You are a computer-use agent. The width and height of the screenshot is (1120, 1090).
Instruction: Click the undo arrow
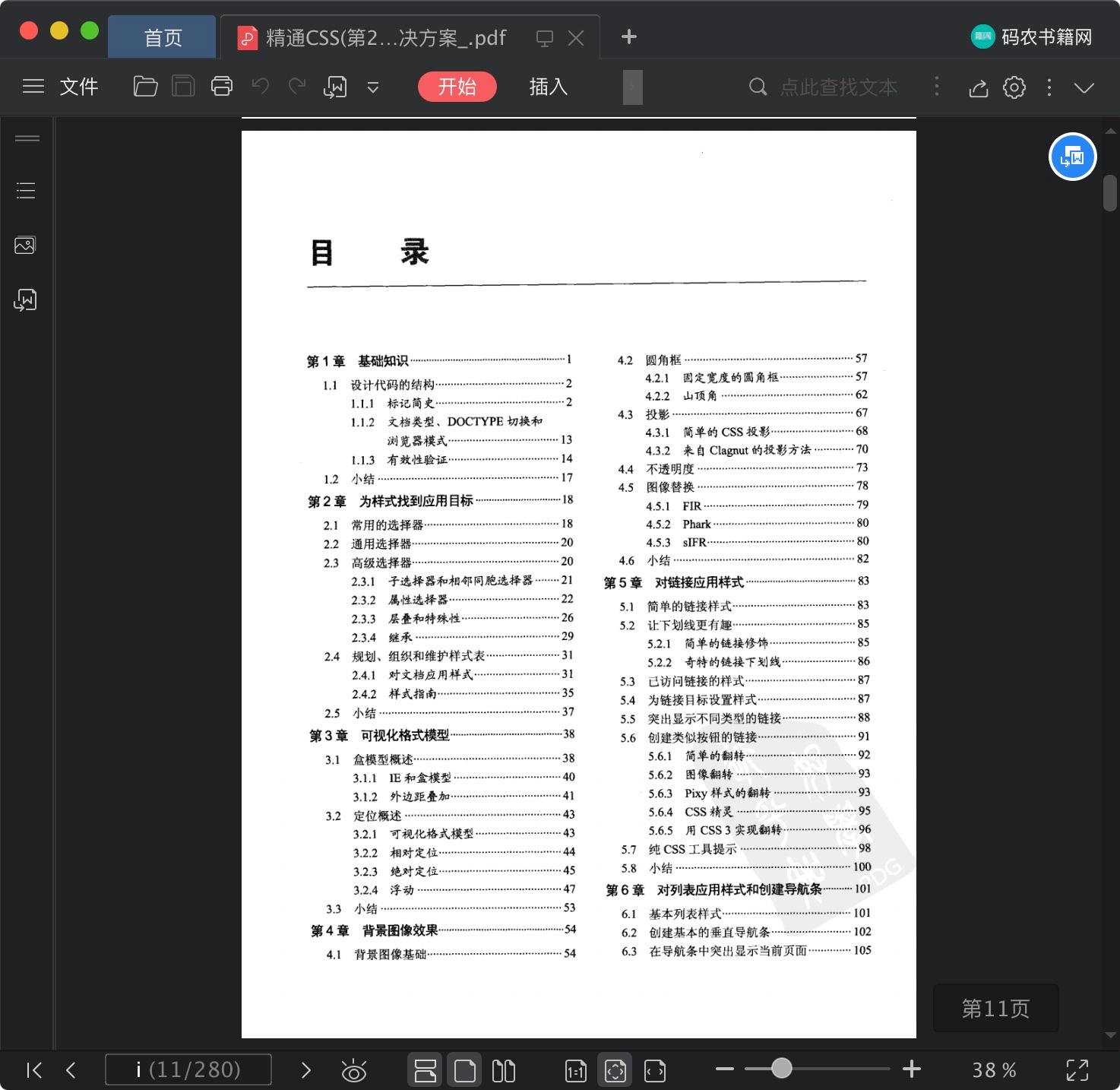tap(261, 87)
